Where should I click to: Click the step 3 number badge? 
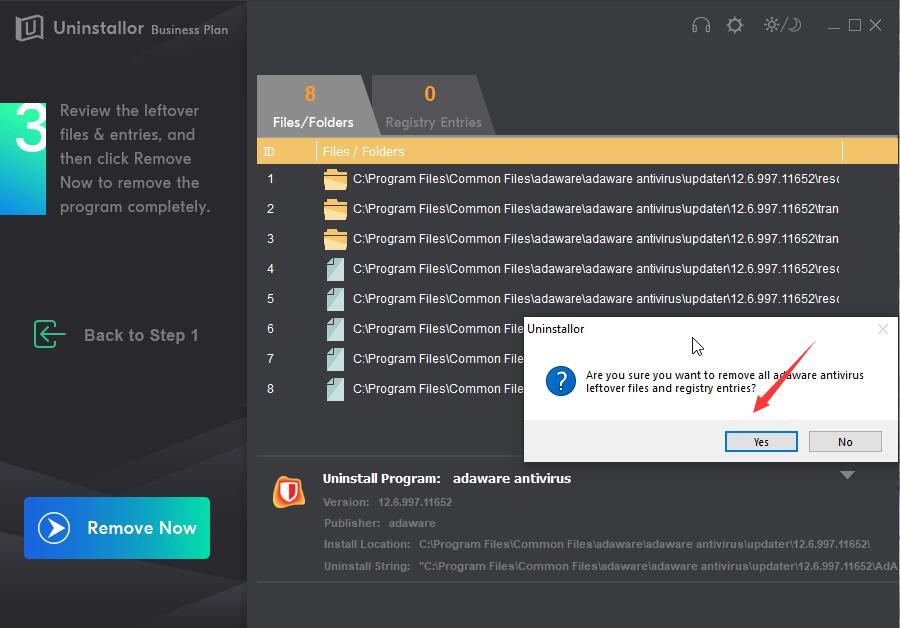(24, 158)
